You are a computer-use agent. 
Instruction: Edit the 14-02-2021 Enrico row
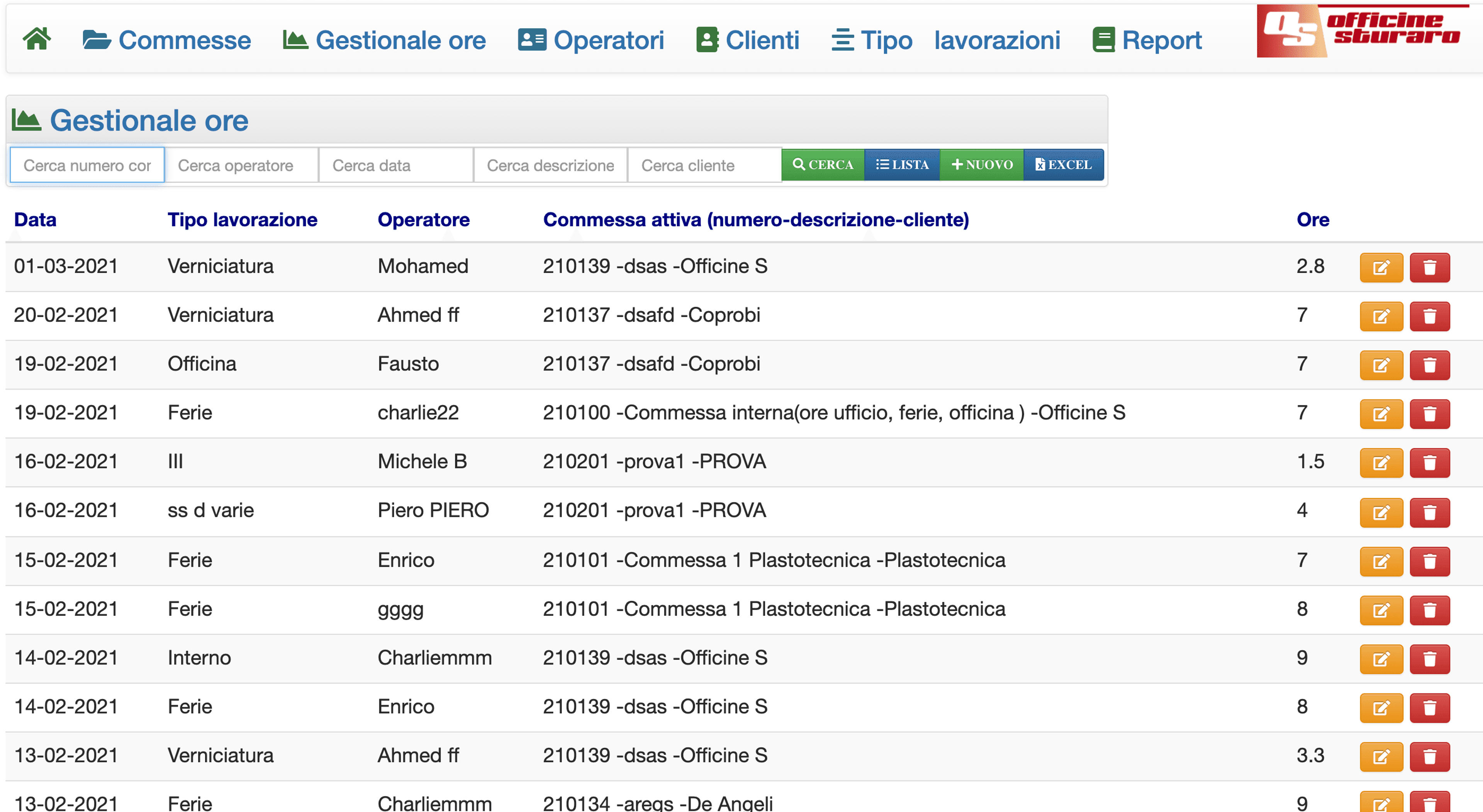pos(1381,708)
